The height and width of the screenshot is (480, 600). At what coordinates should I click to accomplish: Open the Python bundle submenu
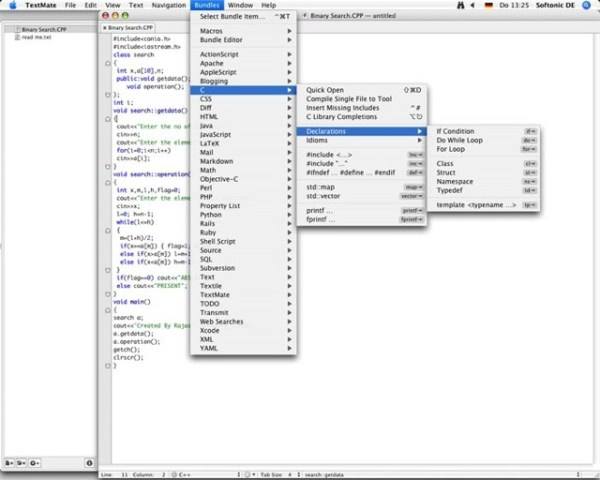pyautogui.click(x=243, y=215)
